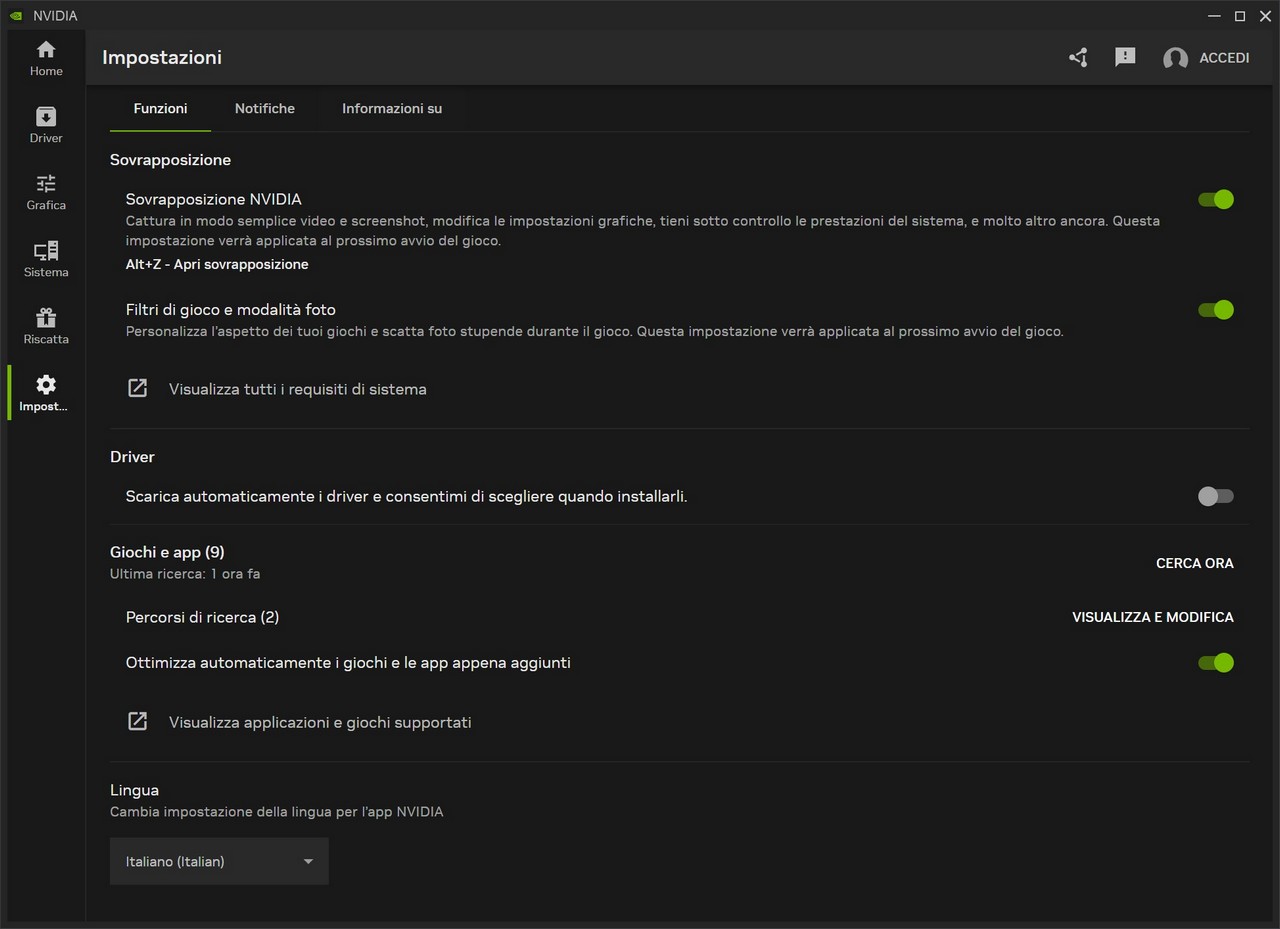Screen dimensions: 1280x929
Task: Enable automatic driver download switch
Action: (x=1216, y=496)
